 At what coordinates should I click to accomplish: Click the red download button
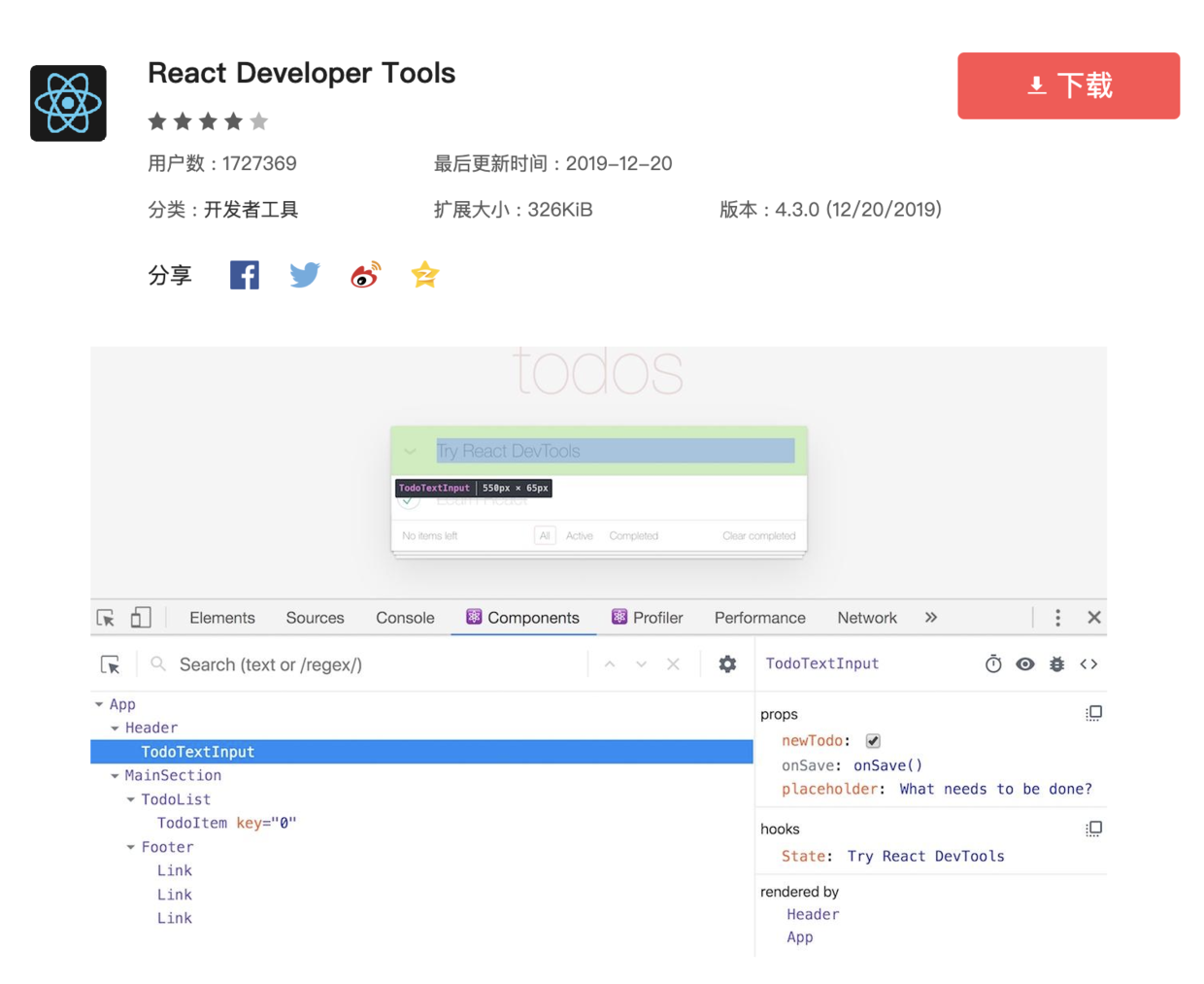tap(1068, 85)
